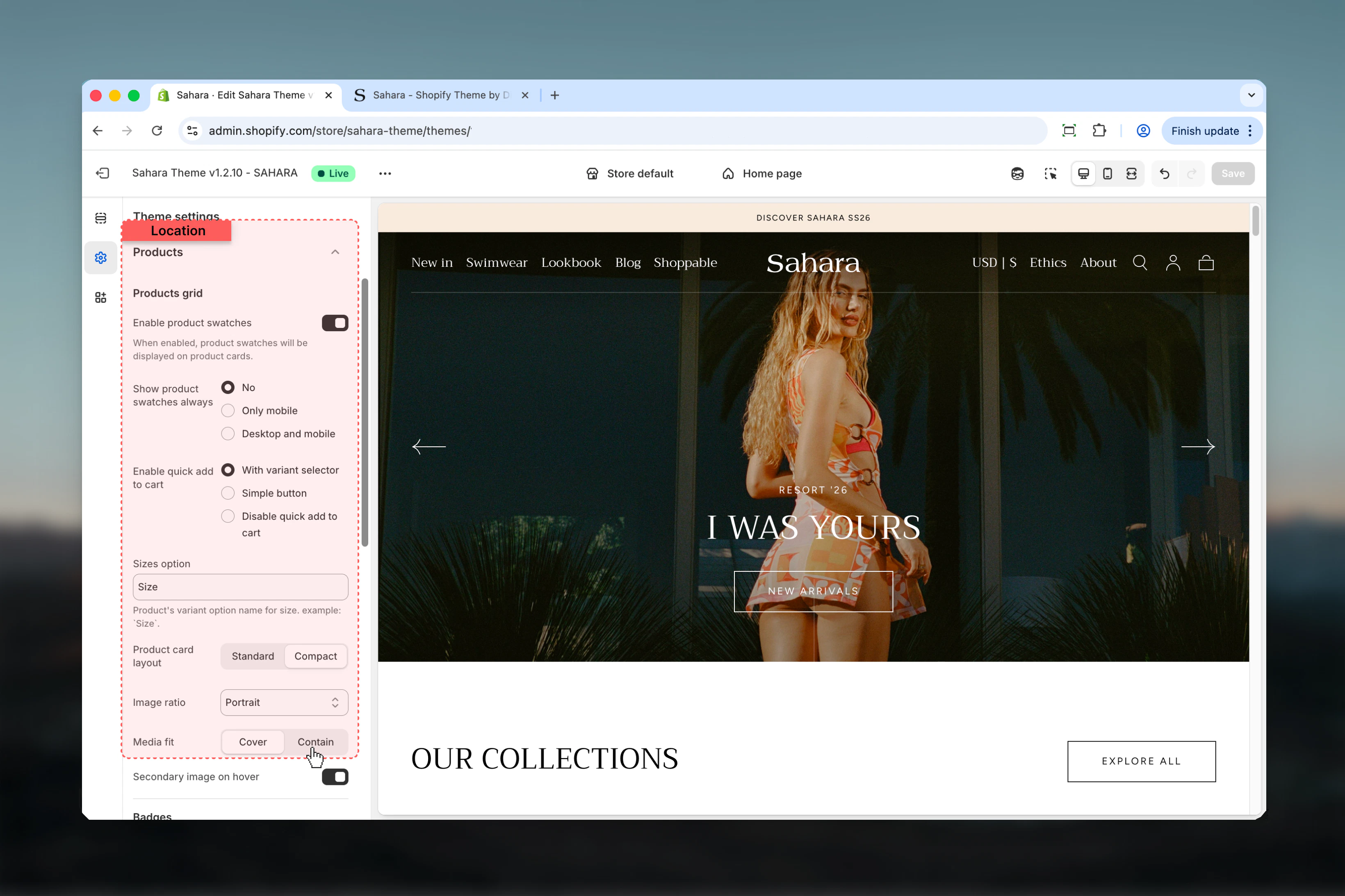Go to previous slide with left arrow
This screenshot has width=1345, height=896.
point(429,446)
